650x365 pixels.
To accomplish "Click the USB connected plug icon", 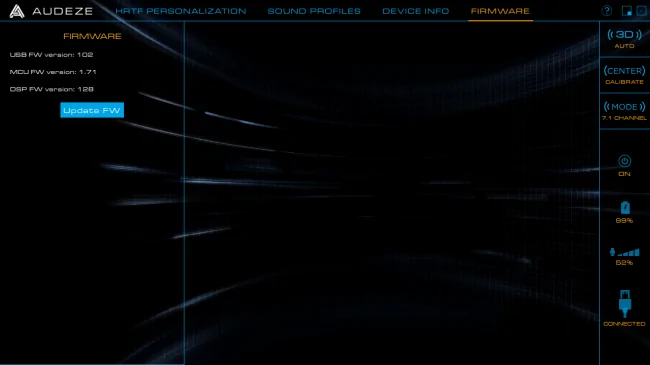I will pos(625,304).
